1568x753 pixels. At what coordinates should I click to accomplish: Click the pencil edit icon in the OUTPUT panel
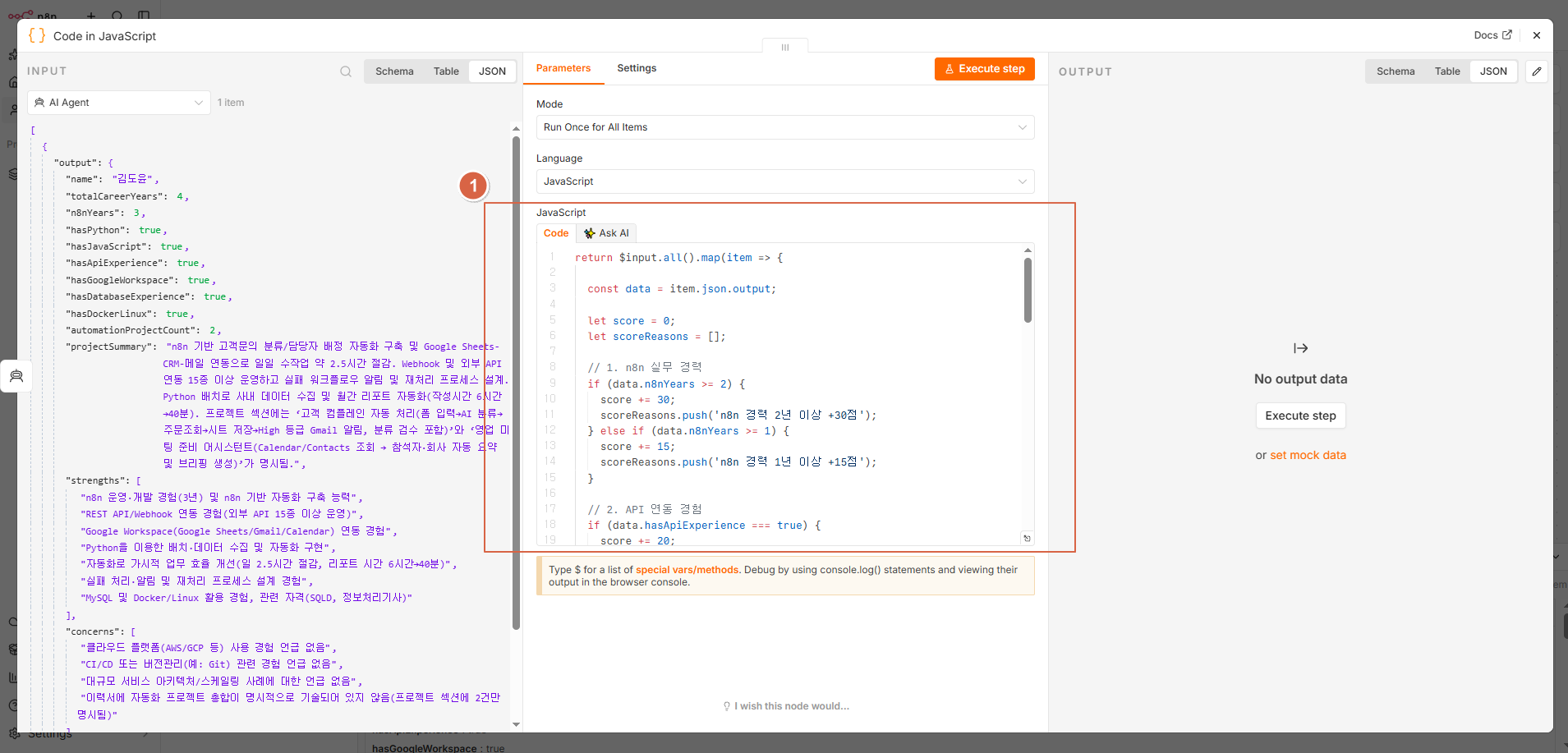[1537, 71]
